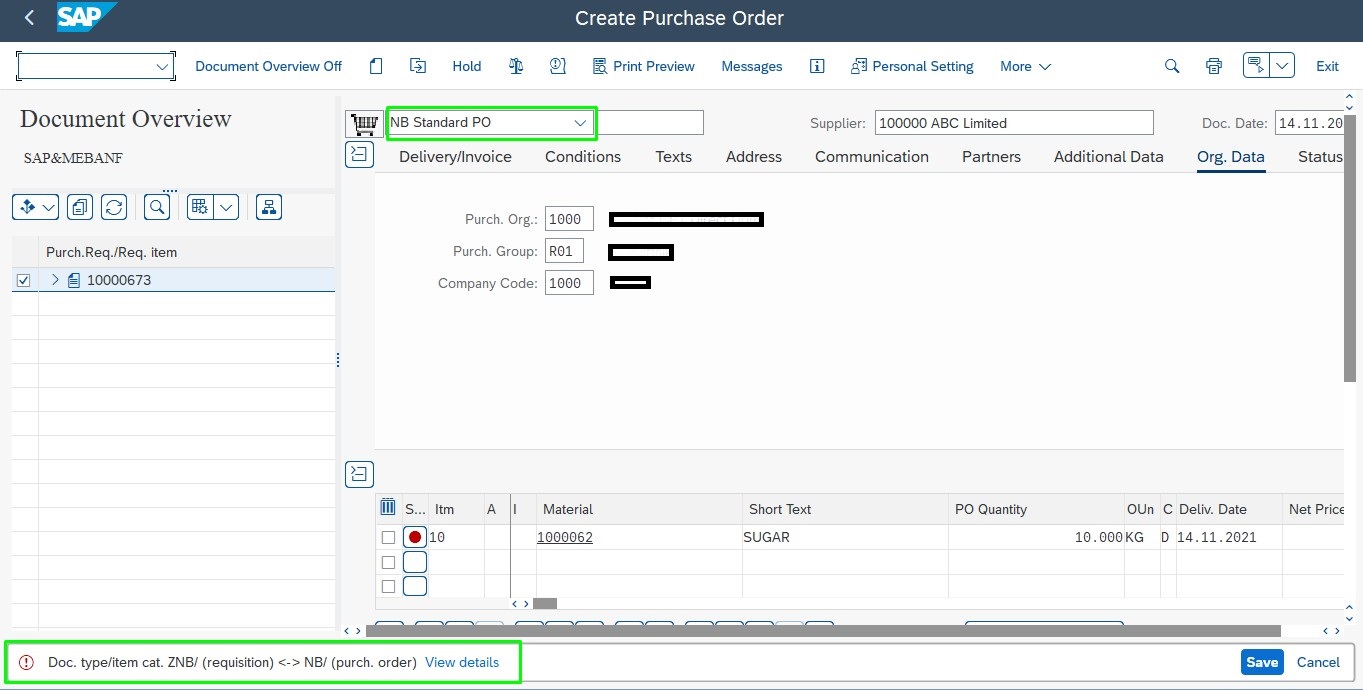This screenshot has height=690, width=1363.
Task: Open the NB Standard PO dropdown
Action: click(579, 123)
